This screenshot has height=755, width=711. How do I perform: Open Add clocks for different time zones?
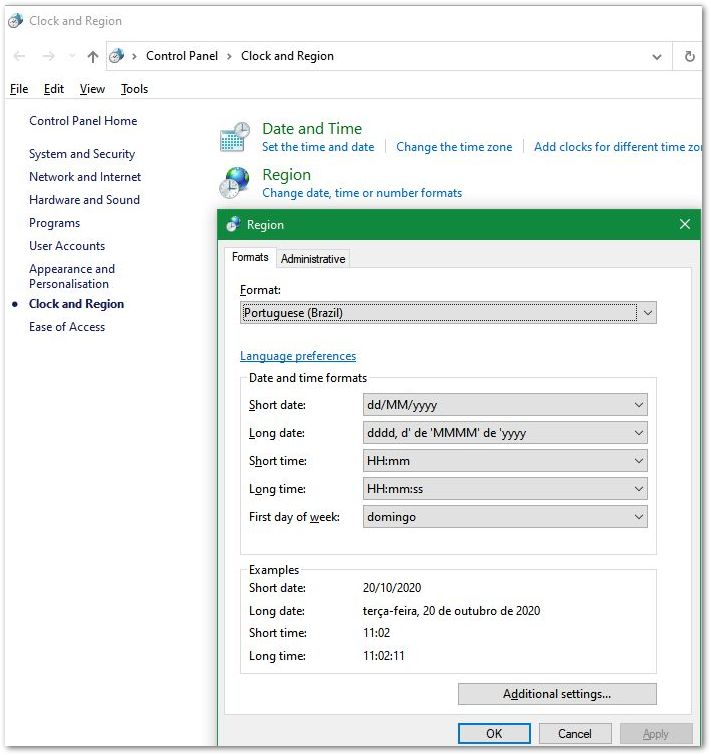[x=618, y=147]
